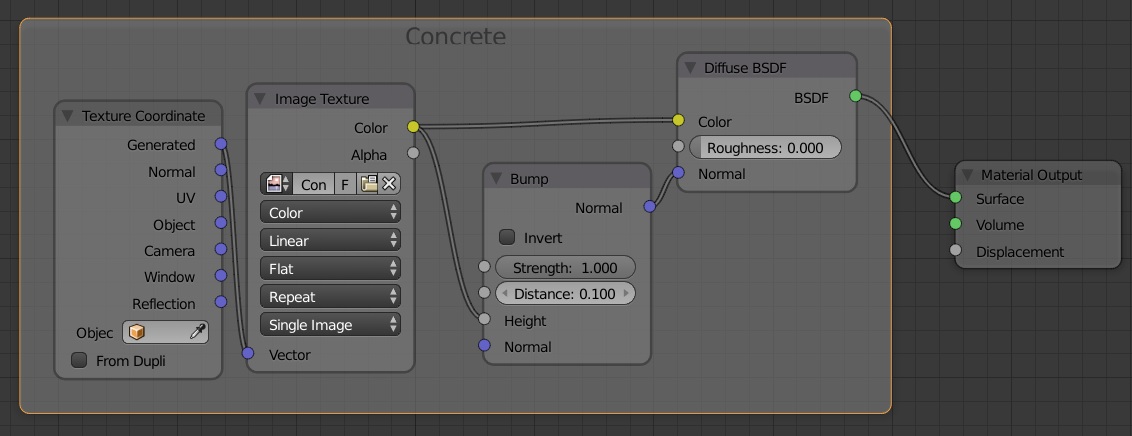Click the object eyedropper icon
The height and width of the screenshot is (436, 1132).
[197, 333]
